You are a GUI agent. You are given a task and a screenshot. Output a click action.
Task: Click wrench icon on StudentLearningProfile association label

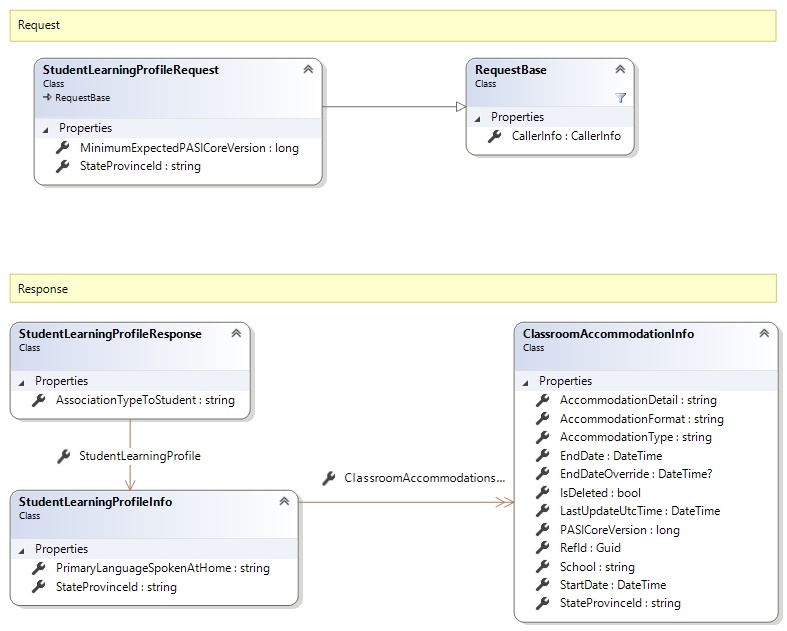[x=62, y=456]
